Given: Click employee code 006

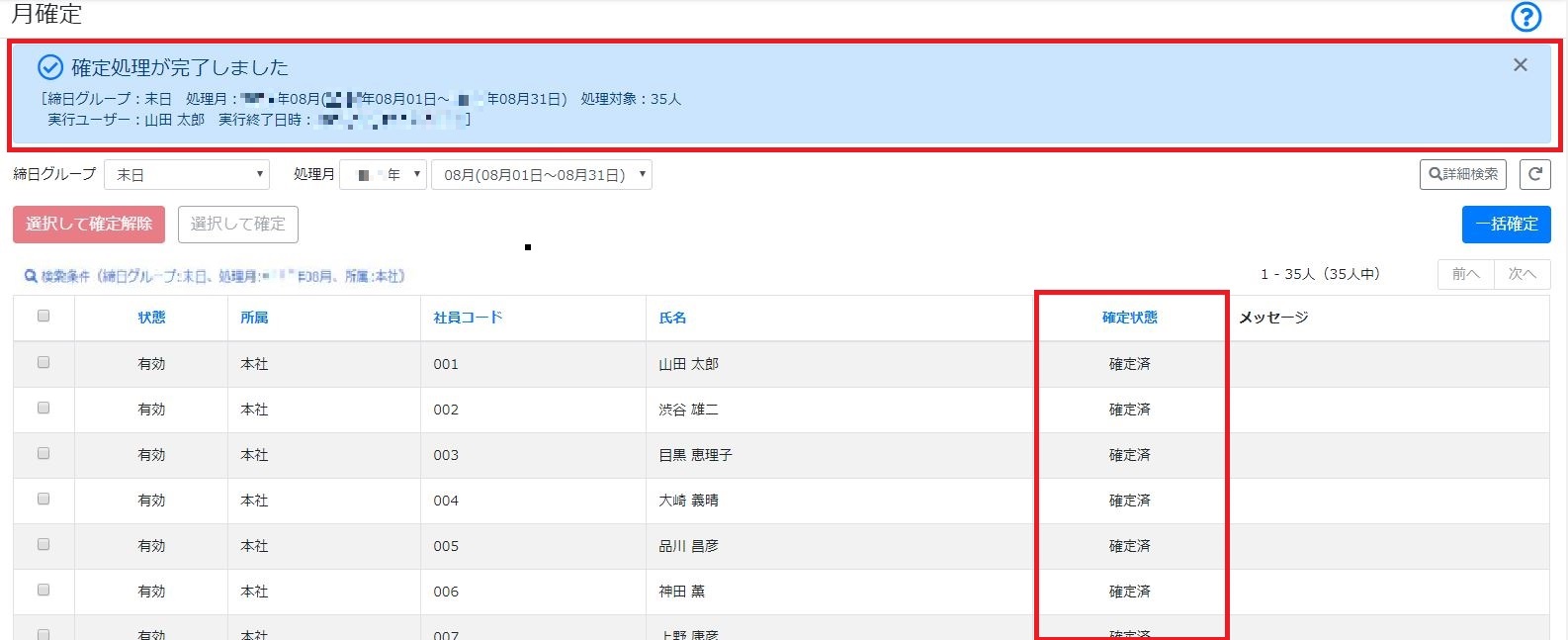Looking at the screenshot, I should [446, 592].
